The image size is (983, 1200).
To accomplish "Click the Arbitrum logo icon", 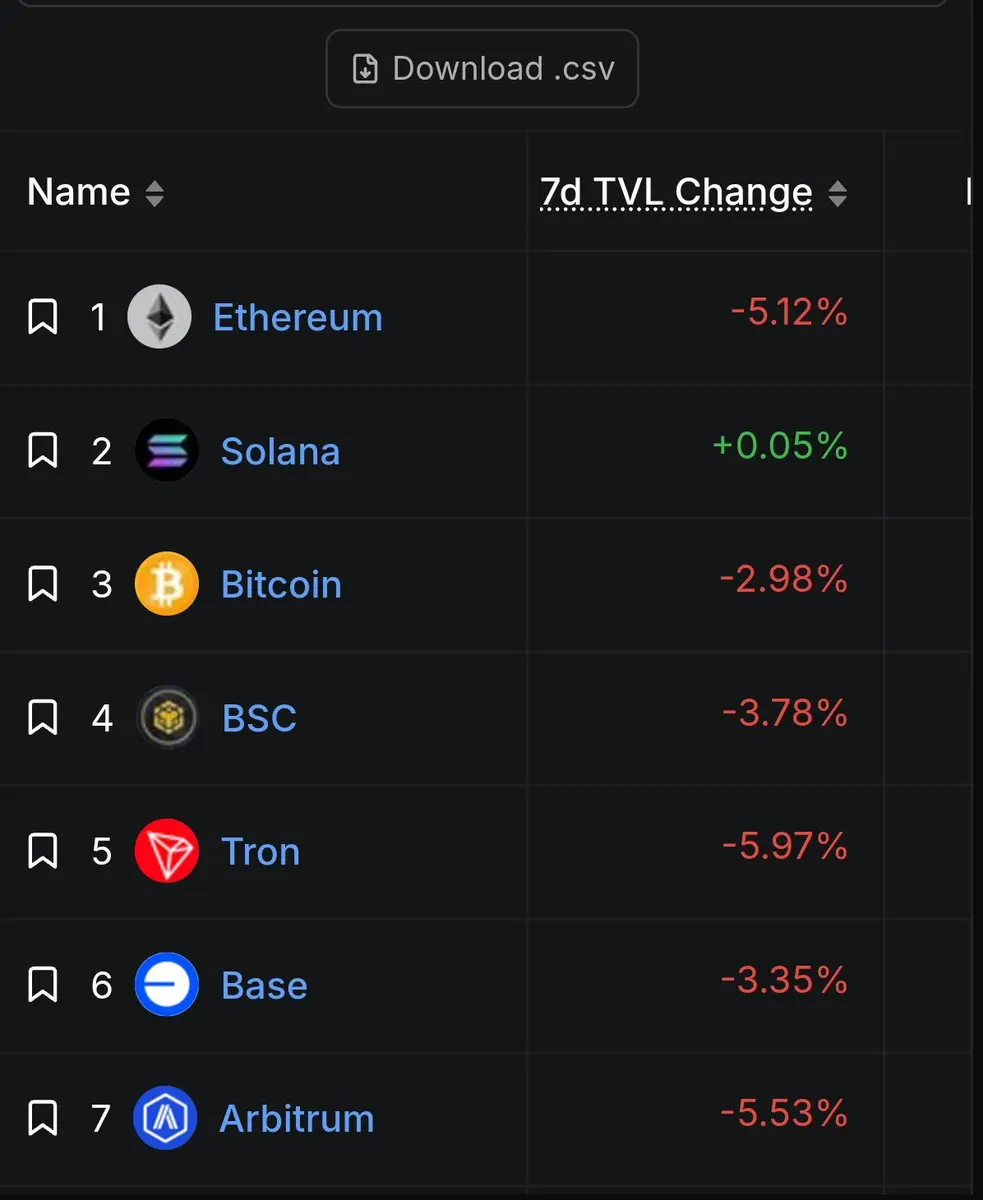I will [165, 1117].
